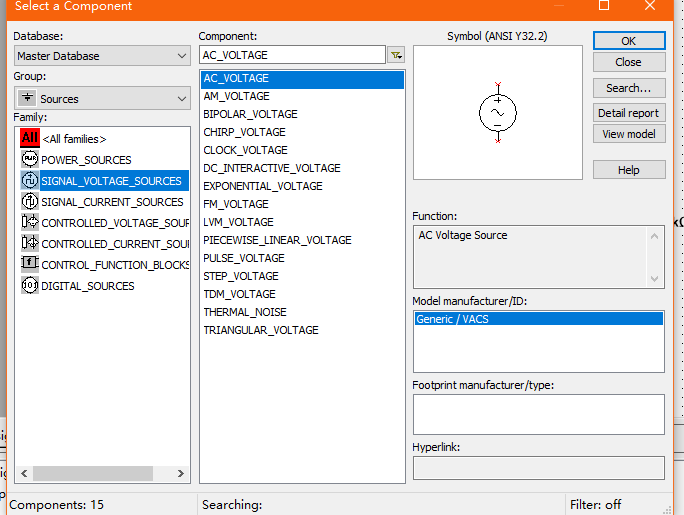Select POWER_SOURCES family label
Viewport: 684px width, 515px height.
(x=86, y=160)
